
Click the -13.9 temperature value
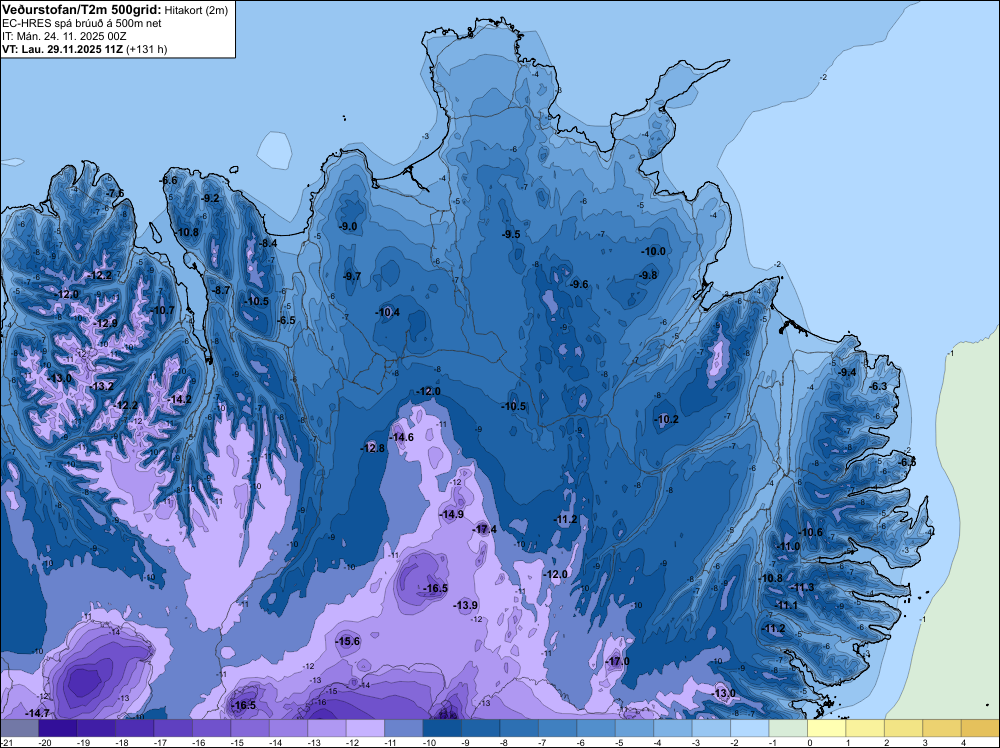click(466, 605)
